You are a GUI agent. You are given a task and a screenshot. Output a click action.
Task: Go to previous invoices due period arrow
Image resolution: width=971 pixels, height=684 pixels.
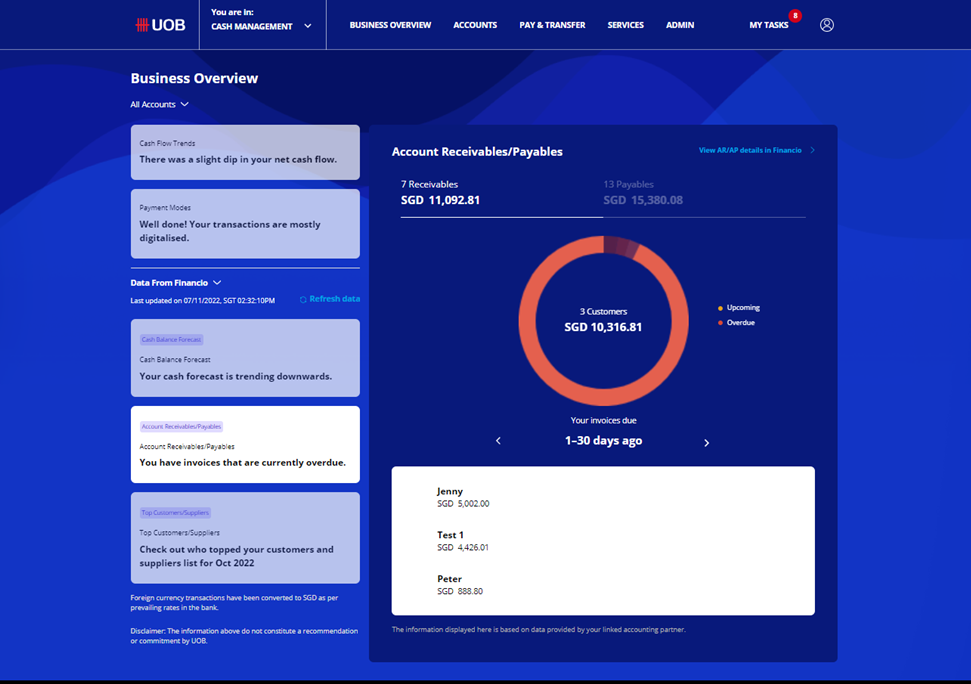point(499,441)
